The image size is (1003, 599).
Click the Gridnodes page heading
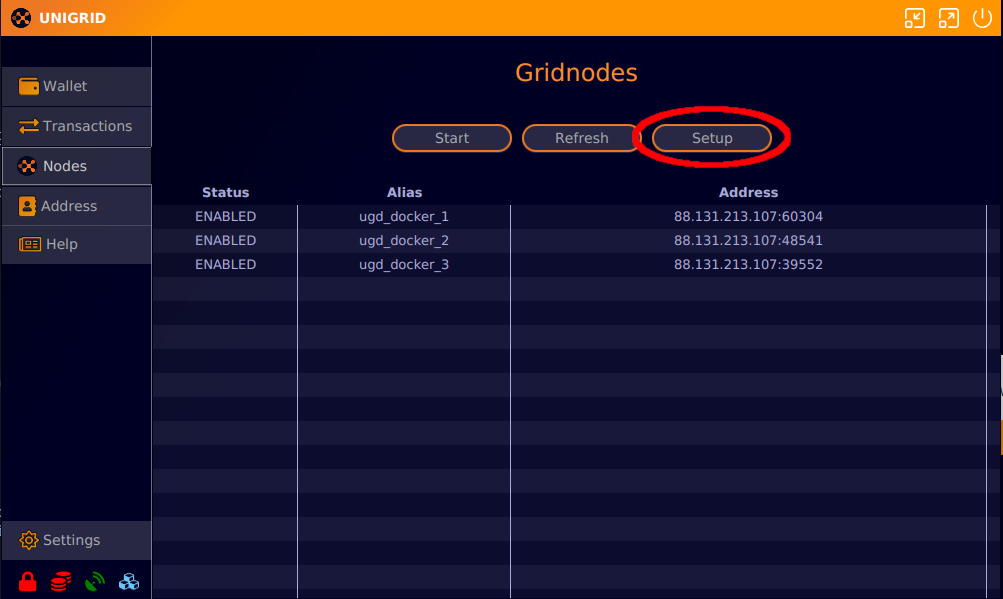(576, 73)
